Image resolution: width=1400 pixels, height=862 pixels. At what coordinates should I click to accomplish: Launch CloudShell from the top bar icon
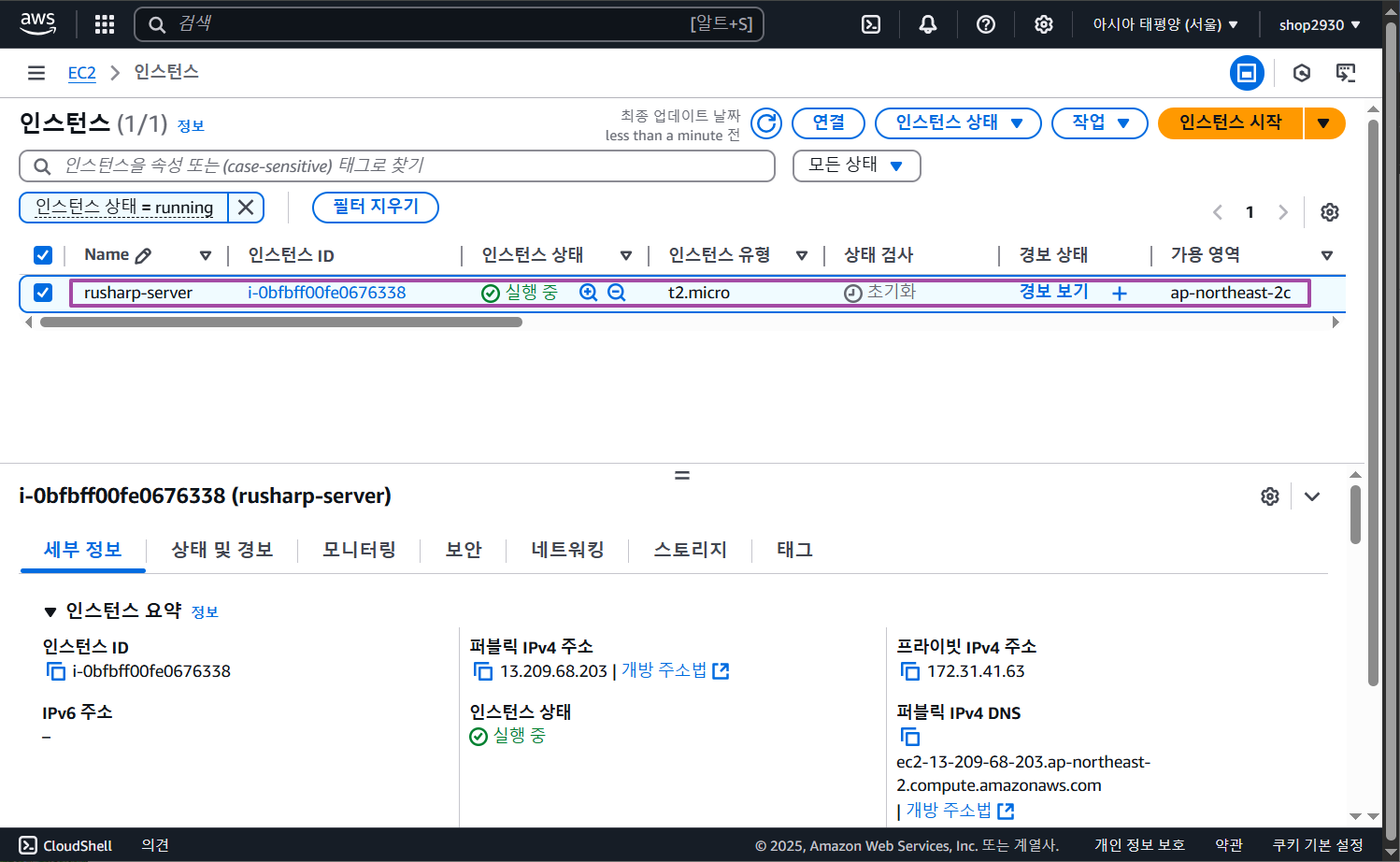pyautogui.click(x=871, y=24)
